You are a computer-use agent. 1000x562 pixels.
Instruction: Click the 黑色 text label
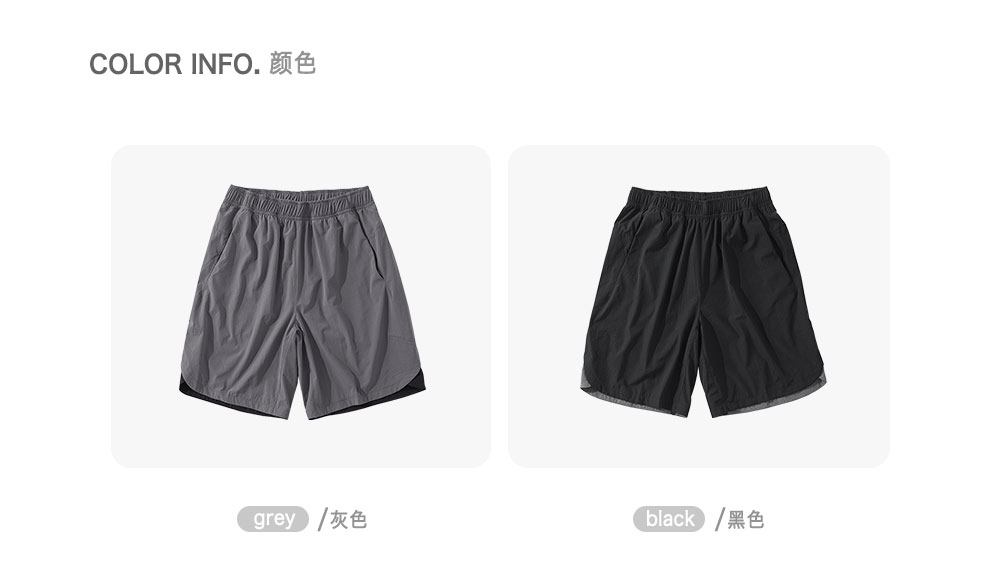click(x=746, y=519)
